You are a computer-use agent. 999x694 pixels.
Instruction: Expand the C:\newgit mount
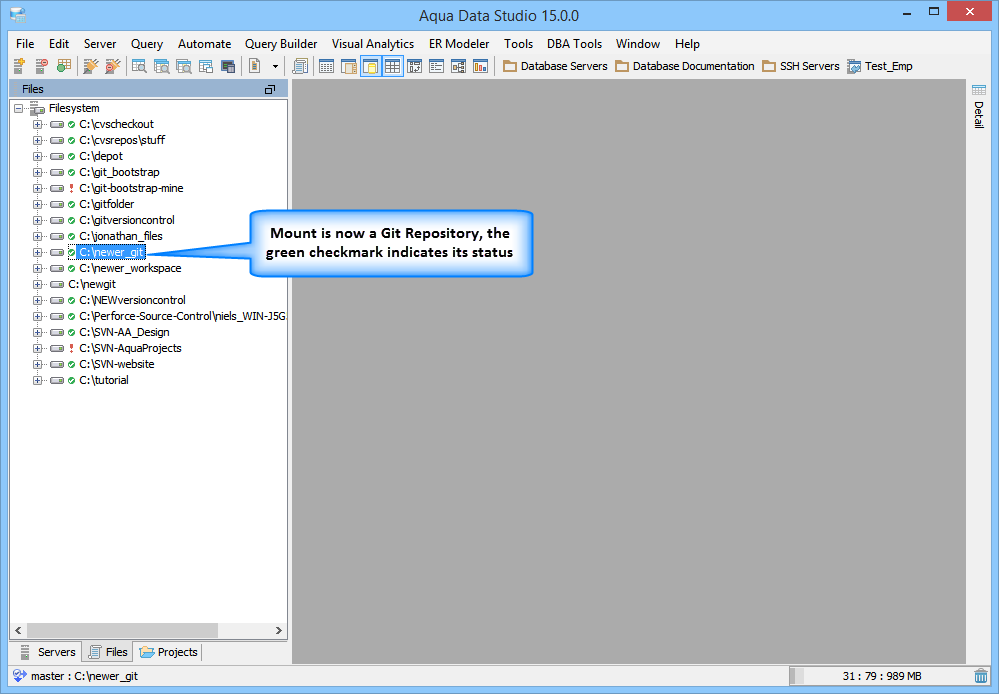click(x=38, y=284)
